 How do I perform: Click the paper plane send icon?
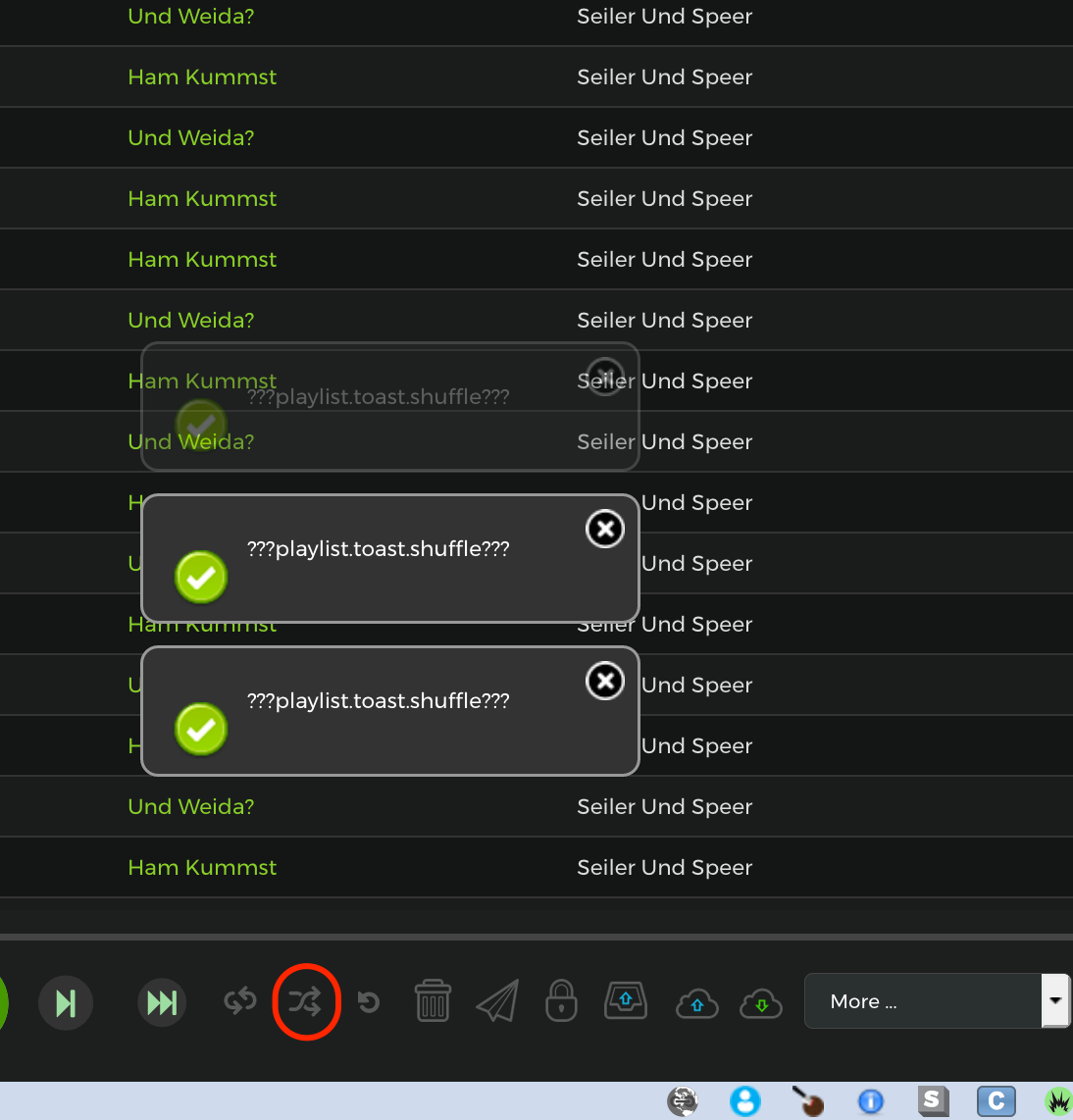pyautogui.click(x=497, y=1001)
